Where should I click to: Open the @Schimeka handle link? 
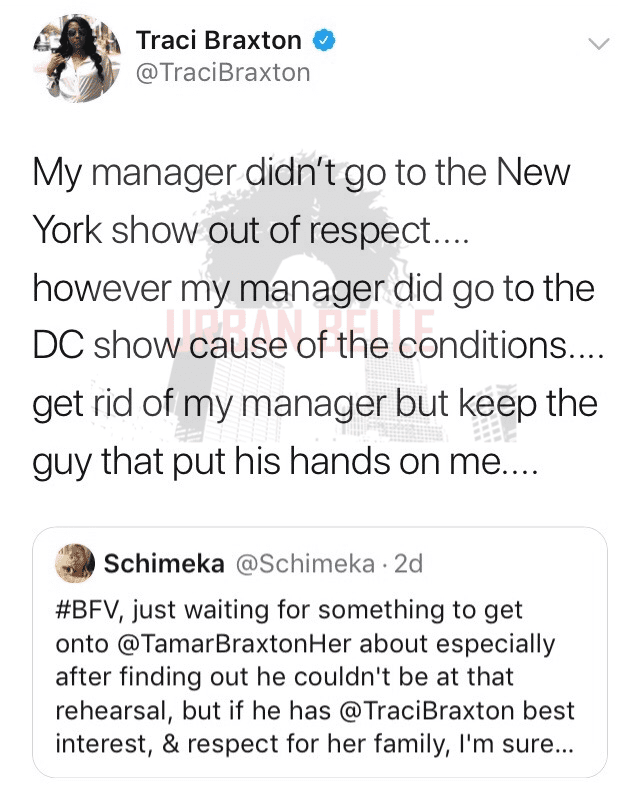point(305,564)
